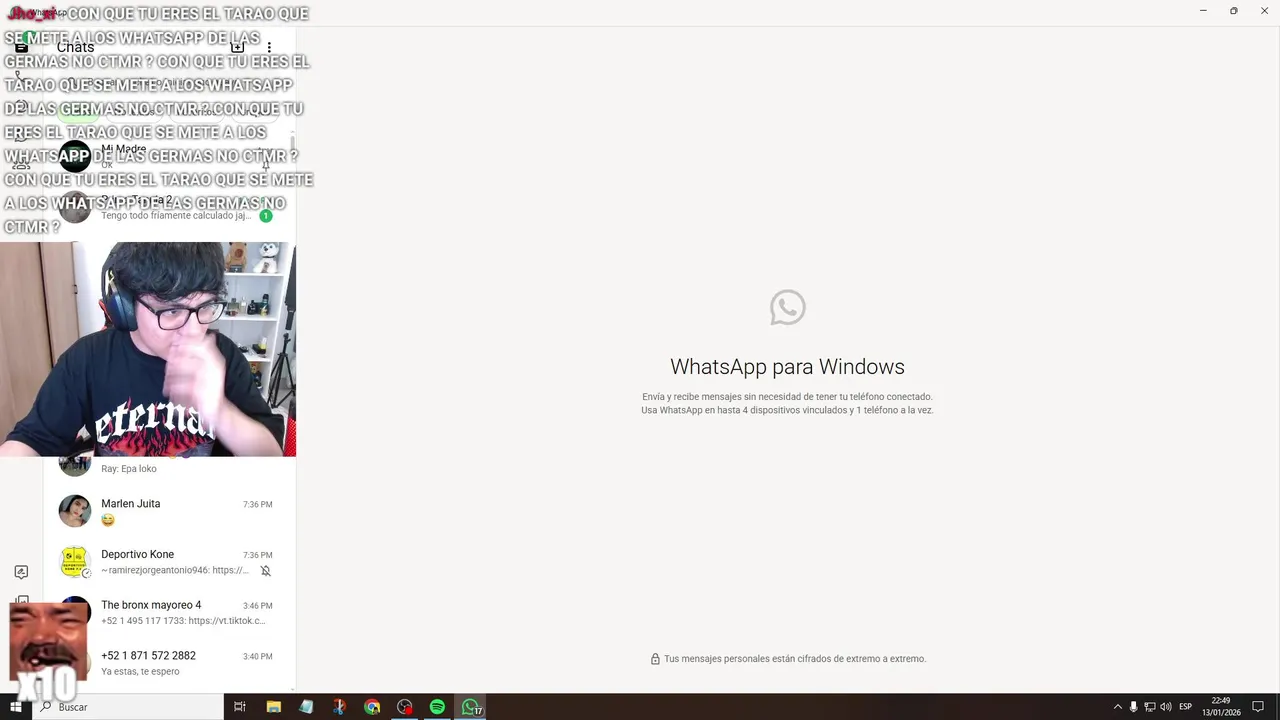Open the Marlen Juita chat

167,511
